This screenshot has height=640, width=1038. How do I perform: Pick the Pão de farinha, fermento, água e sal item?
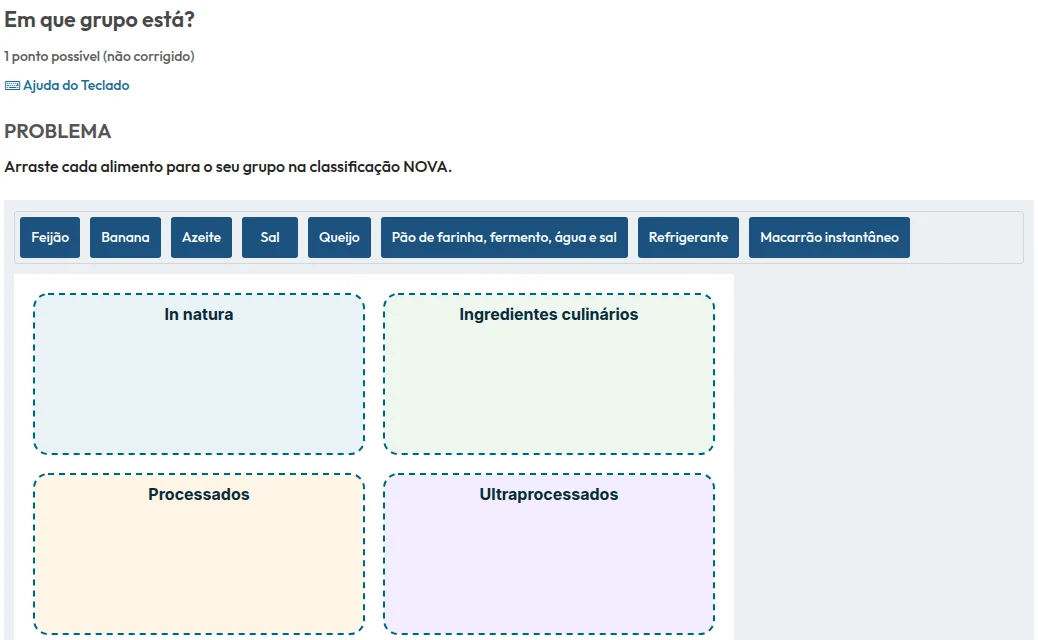[504, 237]
